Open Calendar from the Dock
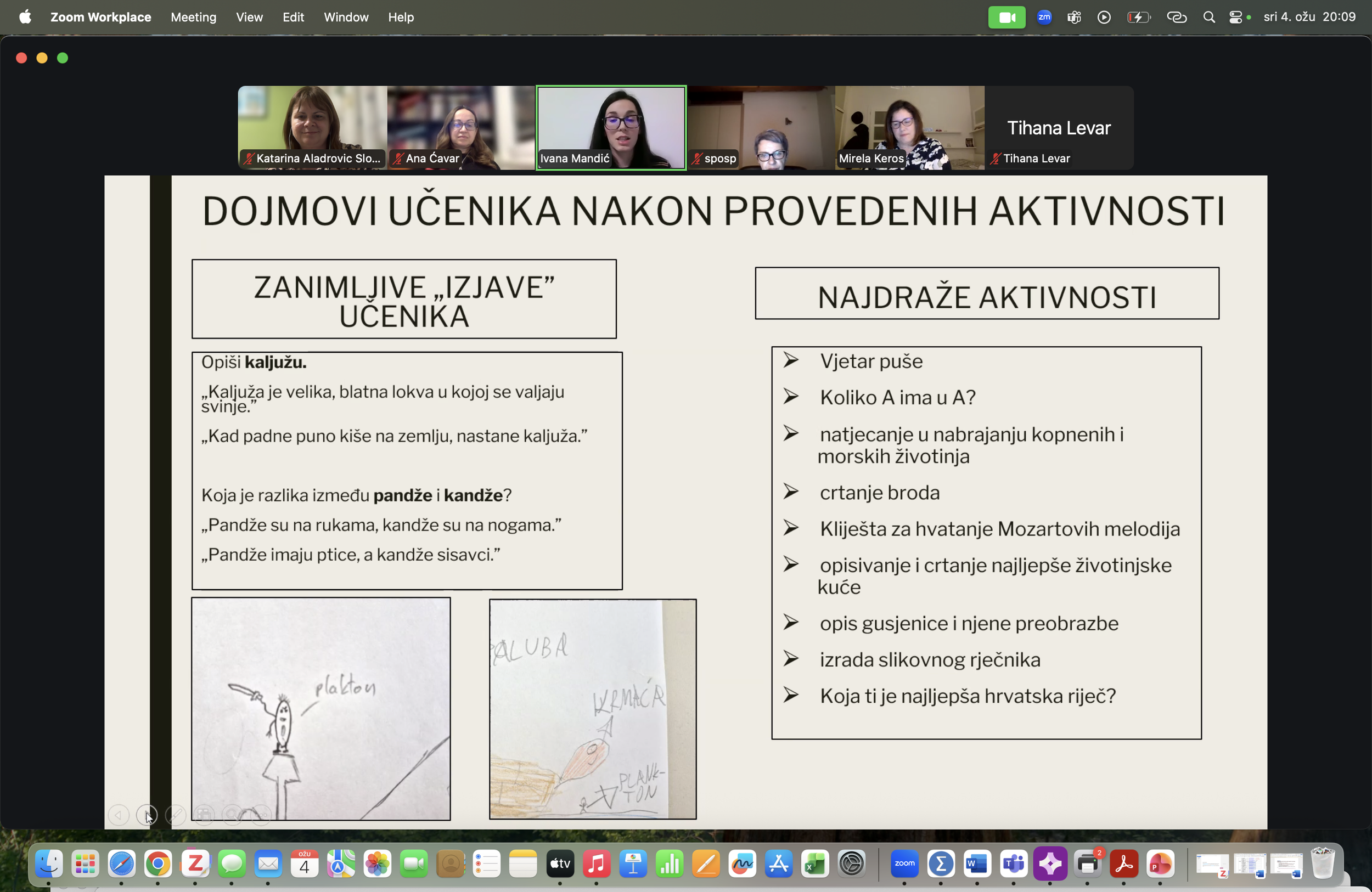 point(305,863)
